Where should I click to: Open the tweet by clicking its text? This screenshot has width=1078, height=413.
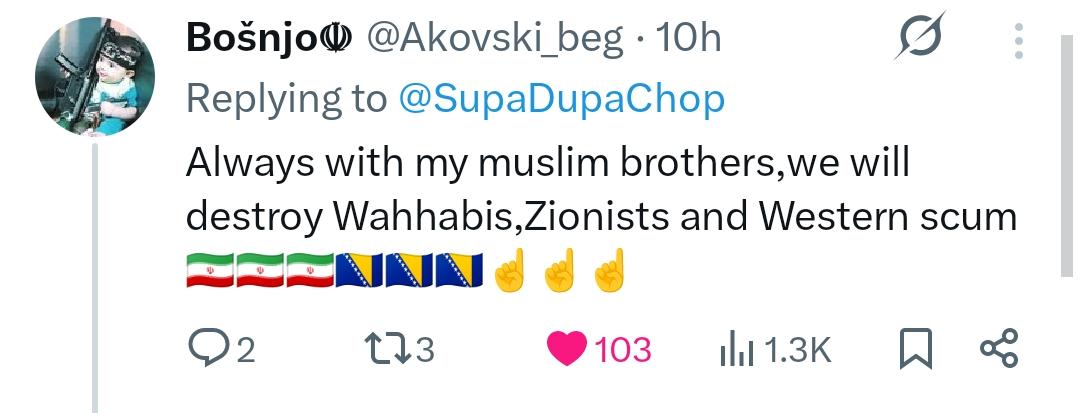[602, 189]
